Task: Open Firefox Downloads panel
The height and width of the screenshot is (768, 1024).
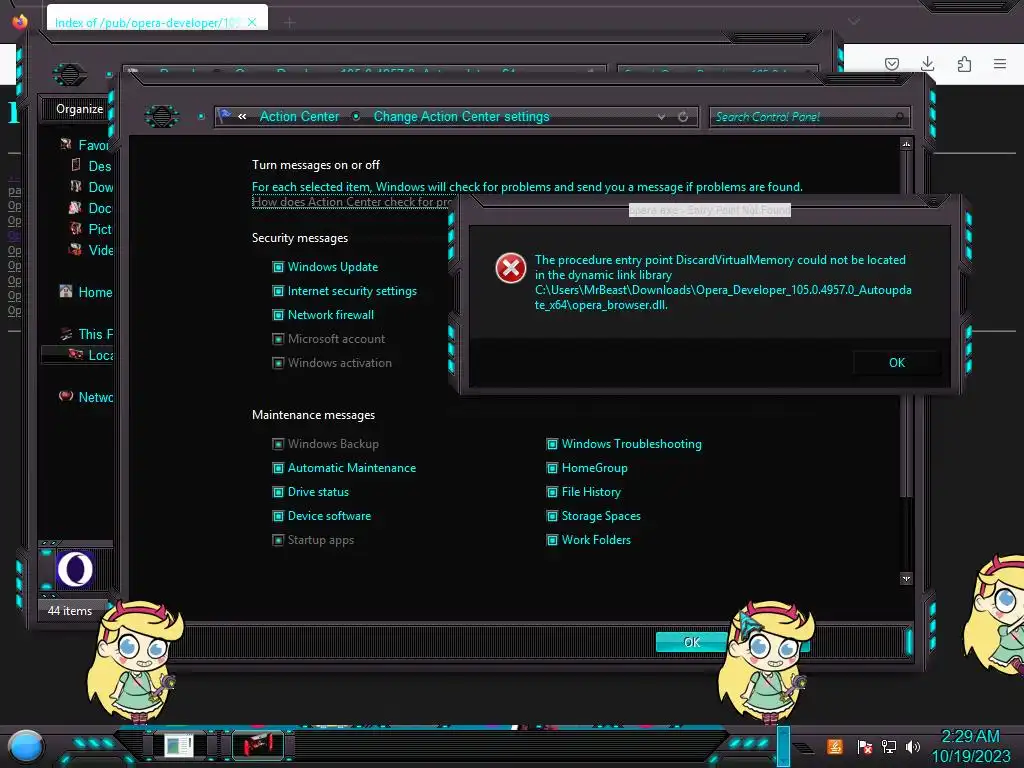Action: (927, 63)
